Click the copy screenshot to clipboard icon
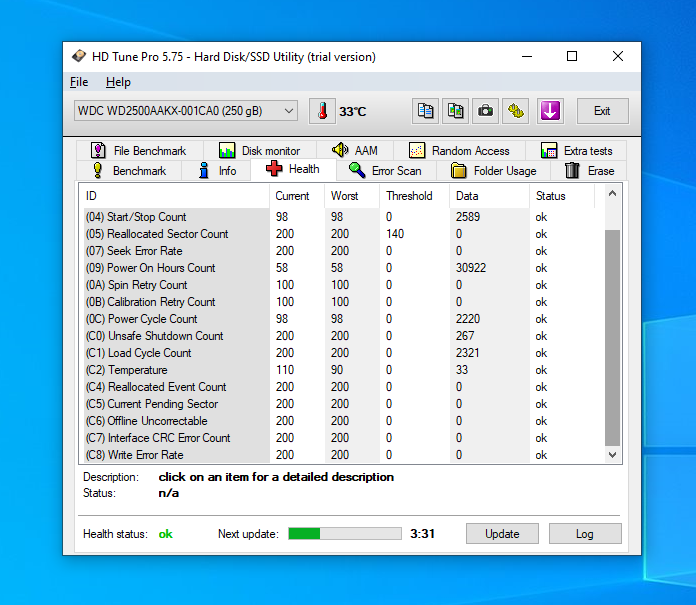The width and height of the screenshot is (696, 605). pos(455,111)
